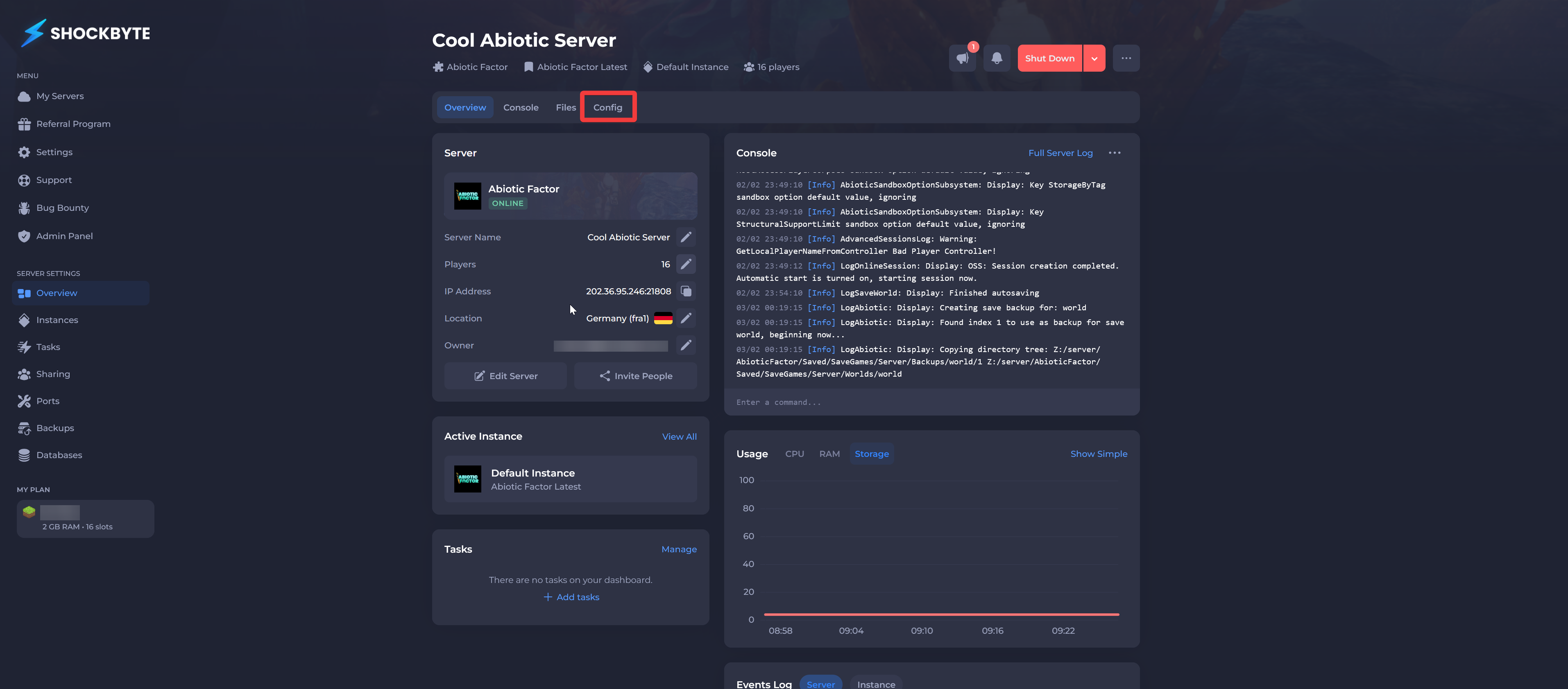Image resolution: width=1568 pixels, height=689 pixels.
Task: Open the announcements megaphone icon
Action: point(962,59)
